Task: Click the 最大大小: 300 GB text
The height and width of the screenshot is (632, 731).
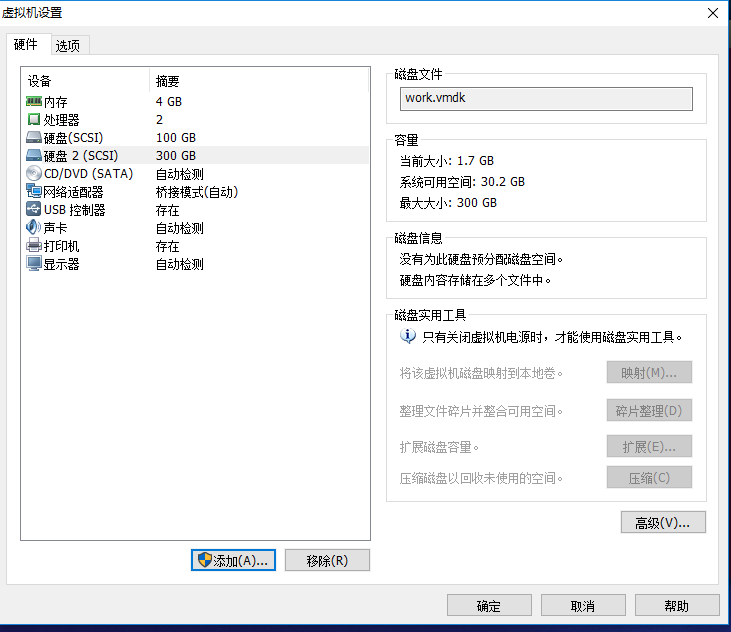Action: coord(448,203)
